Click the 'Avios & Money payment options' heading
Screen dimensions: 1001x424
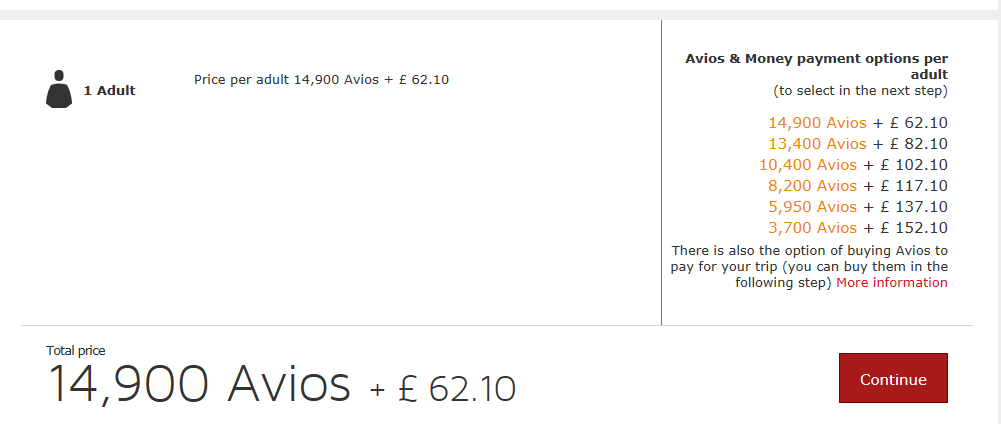tap(816, 66)
